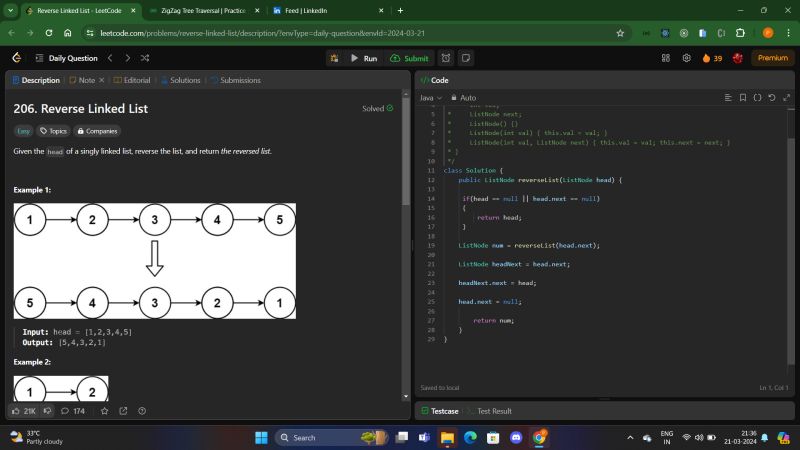Open the timer alarm clock icon
Viewport: 800px width, 450px height.
tap(445, 58)
